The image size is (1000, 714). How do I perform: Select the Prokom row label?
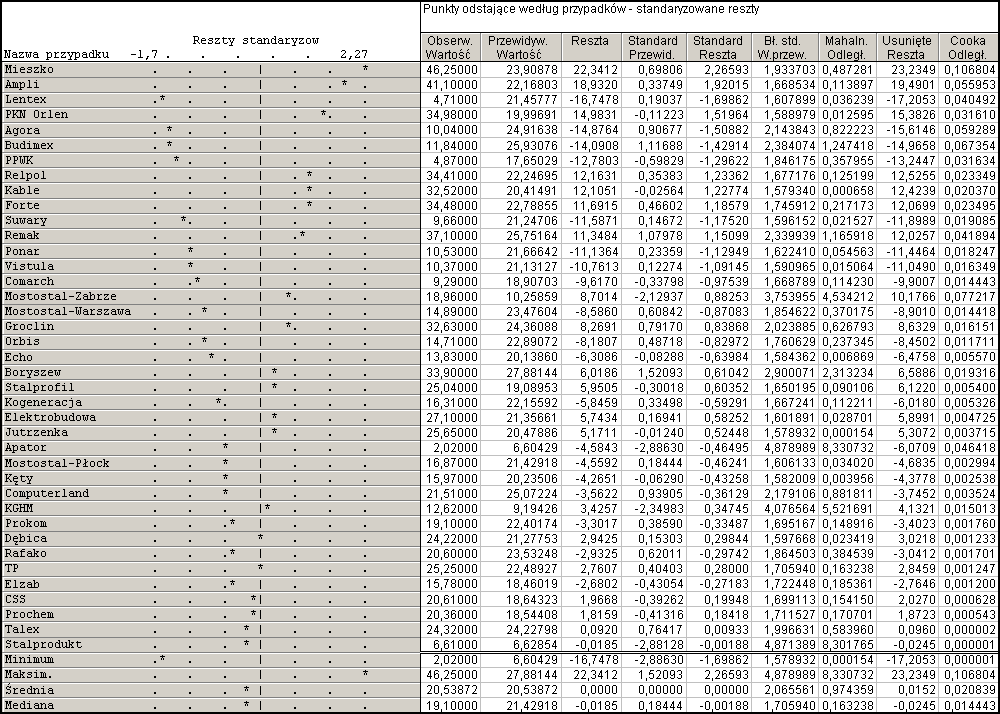tap(26, 523)
